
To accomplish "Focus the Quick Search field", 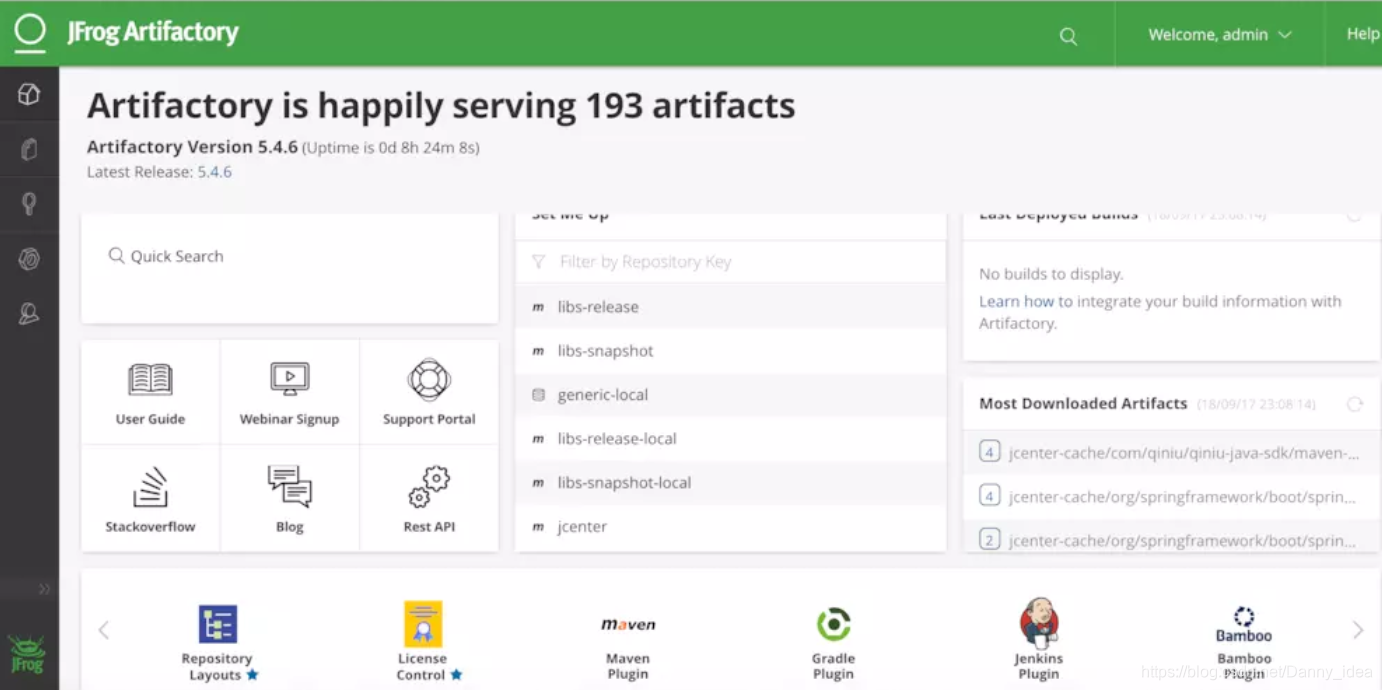I will point(289,256).
